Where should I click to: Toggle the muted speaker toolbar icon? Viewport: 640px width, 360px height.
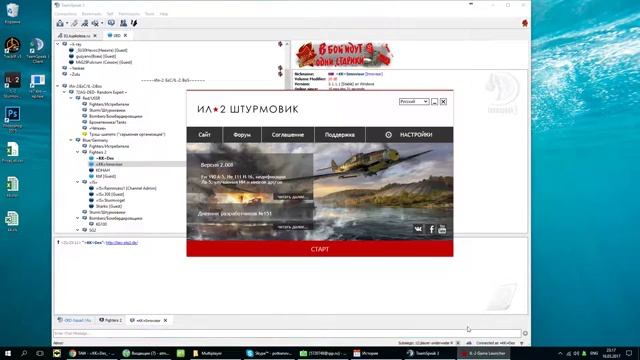[95, 23]
